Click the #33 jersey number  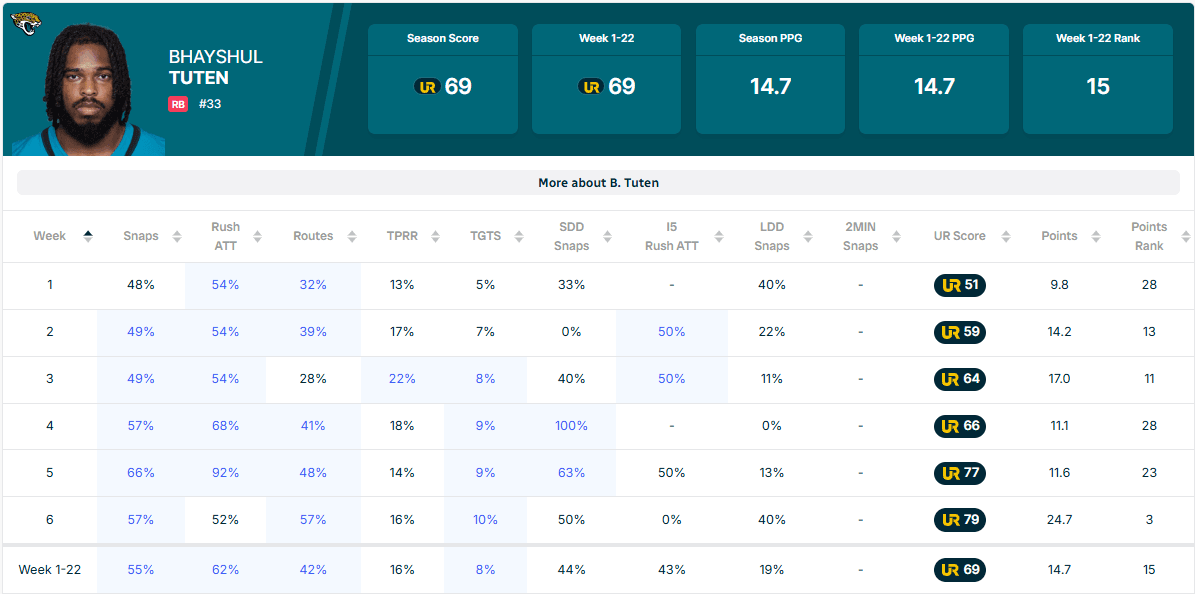click(x=210, y=104)
